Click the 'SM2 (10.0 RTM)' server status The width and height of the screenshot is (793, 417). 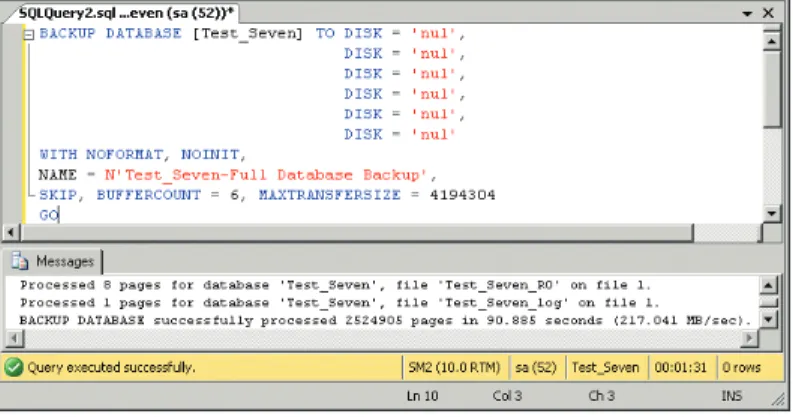pyautogui.click(x=454, y=367)
